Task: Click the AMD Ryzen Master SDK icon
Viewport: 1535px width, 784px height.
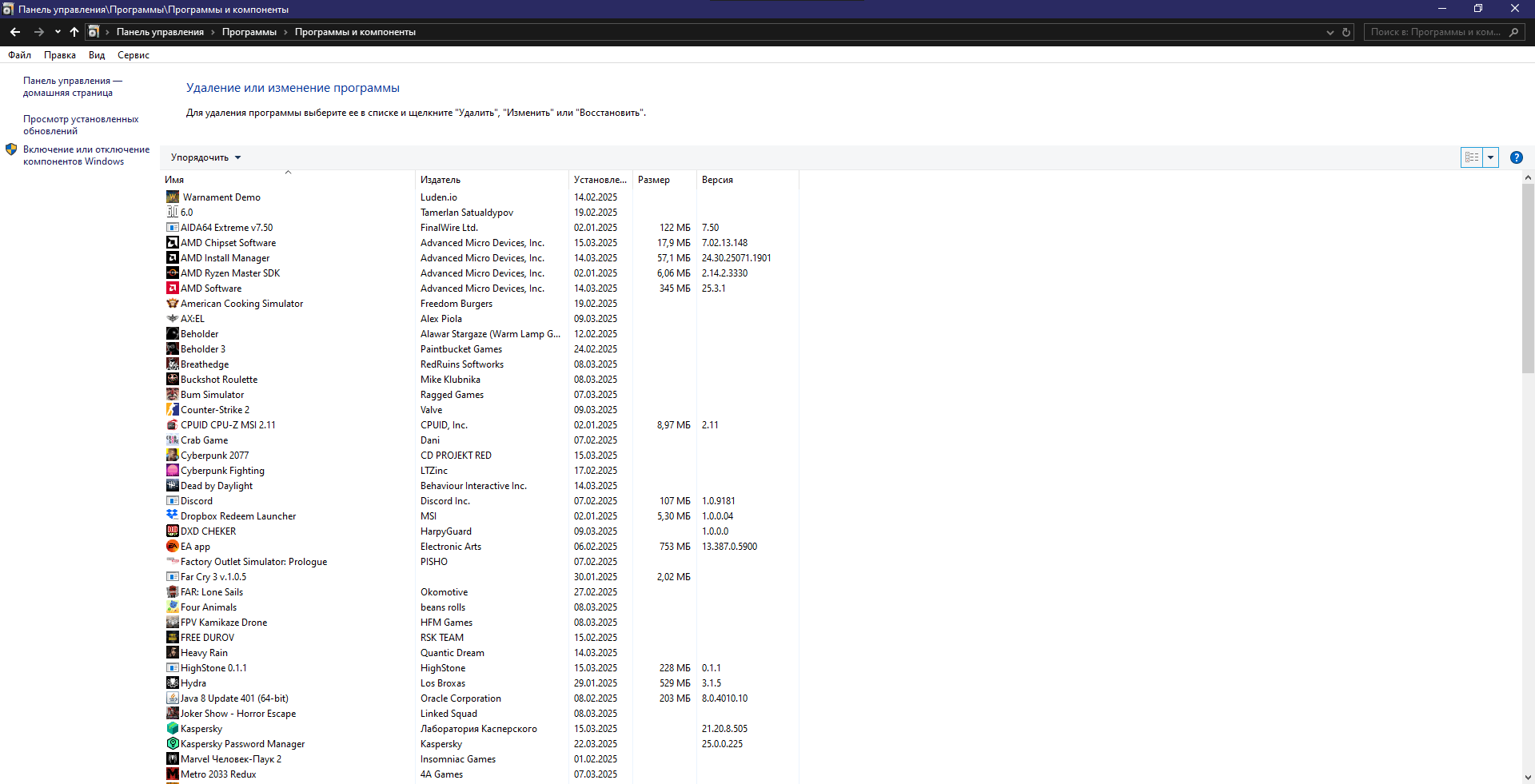Action: tap(173, 273)
